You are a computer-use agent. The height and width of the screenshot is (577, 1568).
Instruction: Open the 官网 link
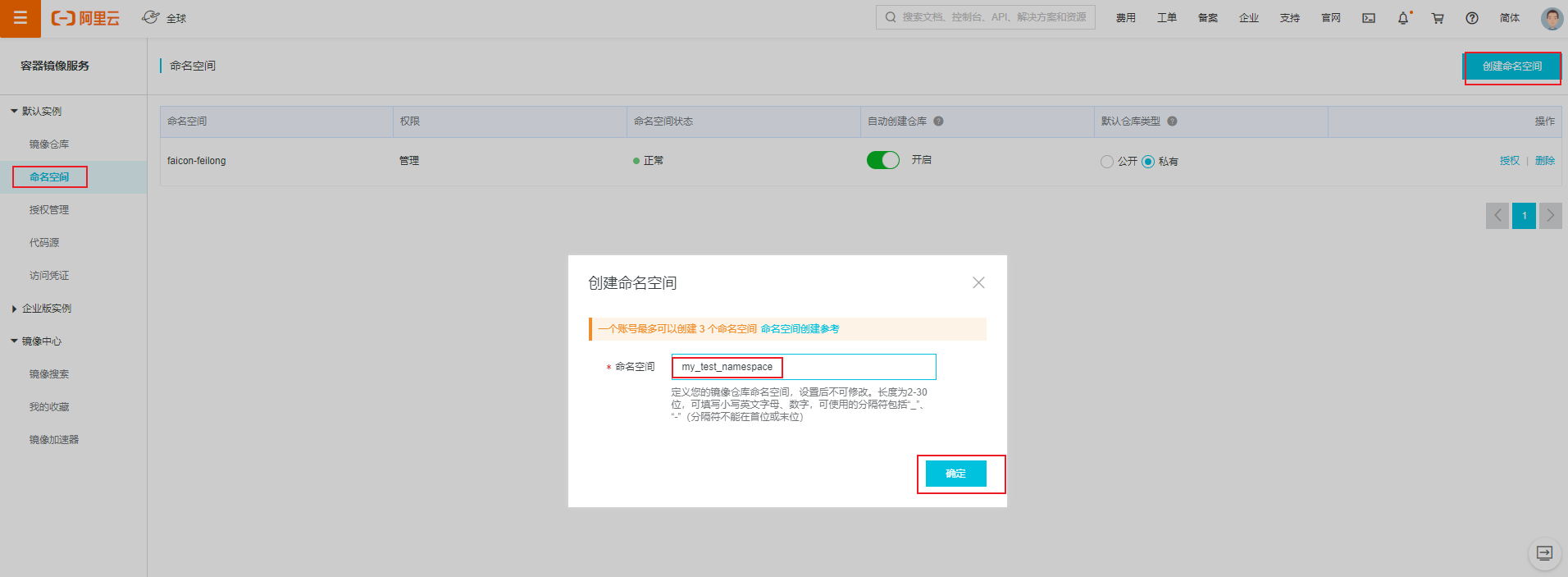pyautogui.click(x=1331, y=18)
